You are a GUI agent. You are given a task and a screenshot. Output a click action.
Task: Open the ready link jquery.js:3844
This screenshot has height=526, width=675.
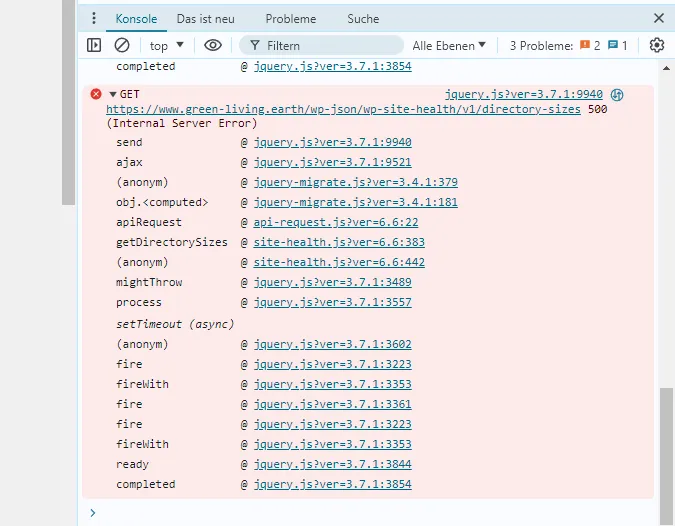pyautogui.click(x=332, y=464)
